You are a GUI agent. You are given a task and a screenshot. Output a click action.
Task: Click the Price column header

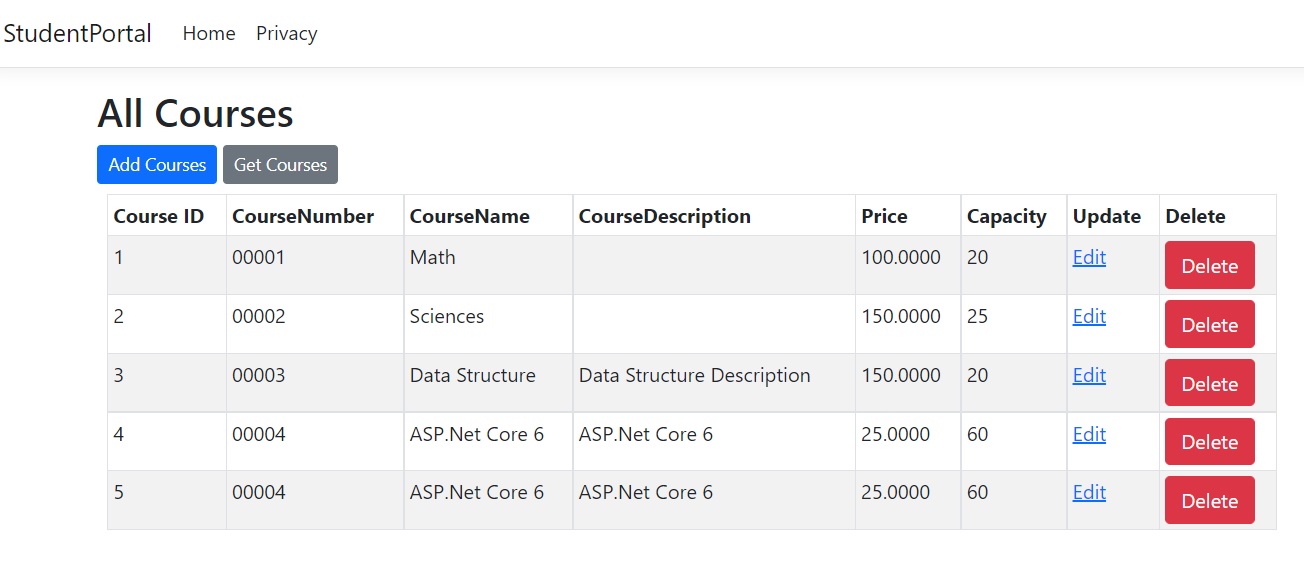pos(885,216)
